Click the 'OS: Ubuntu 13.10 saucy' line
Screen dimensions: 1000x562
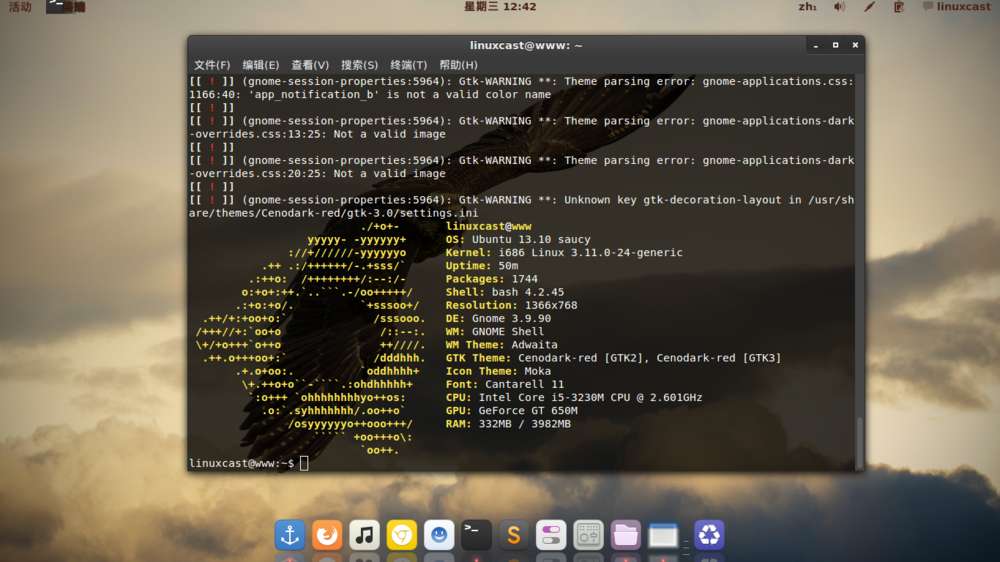518,239
